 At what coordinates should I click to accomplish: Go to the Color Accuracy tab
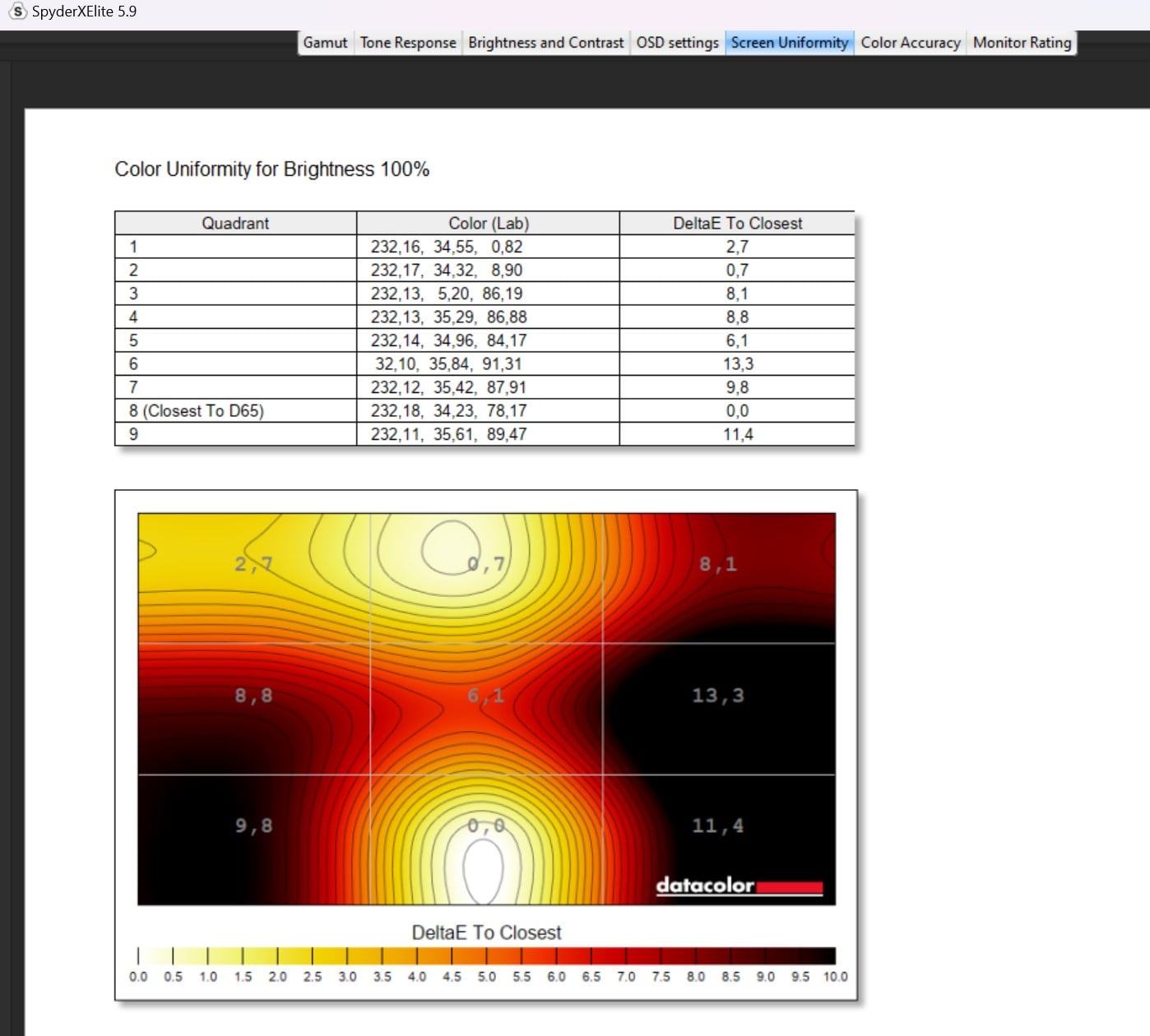[911, 43]
